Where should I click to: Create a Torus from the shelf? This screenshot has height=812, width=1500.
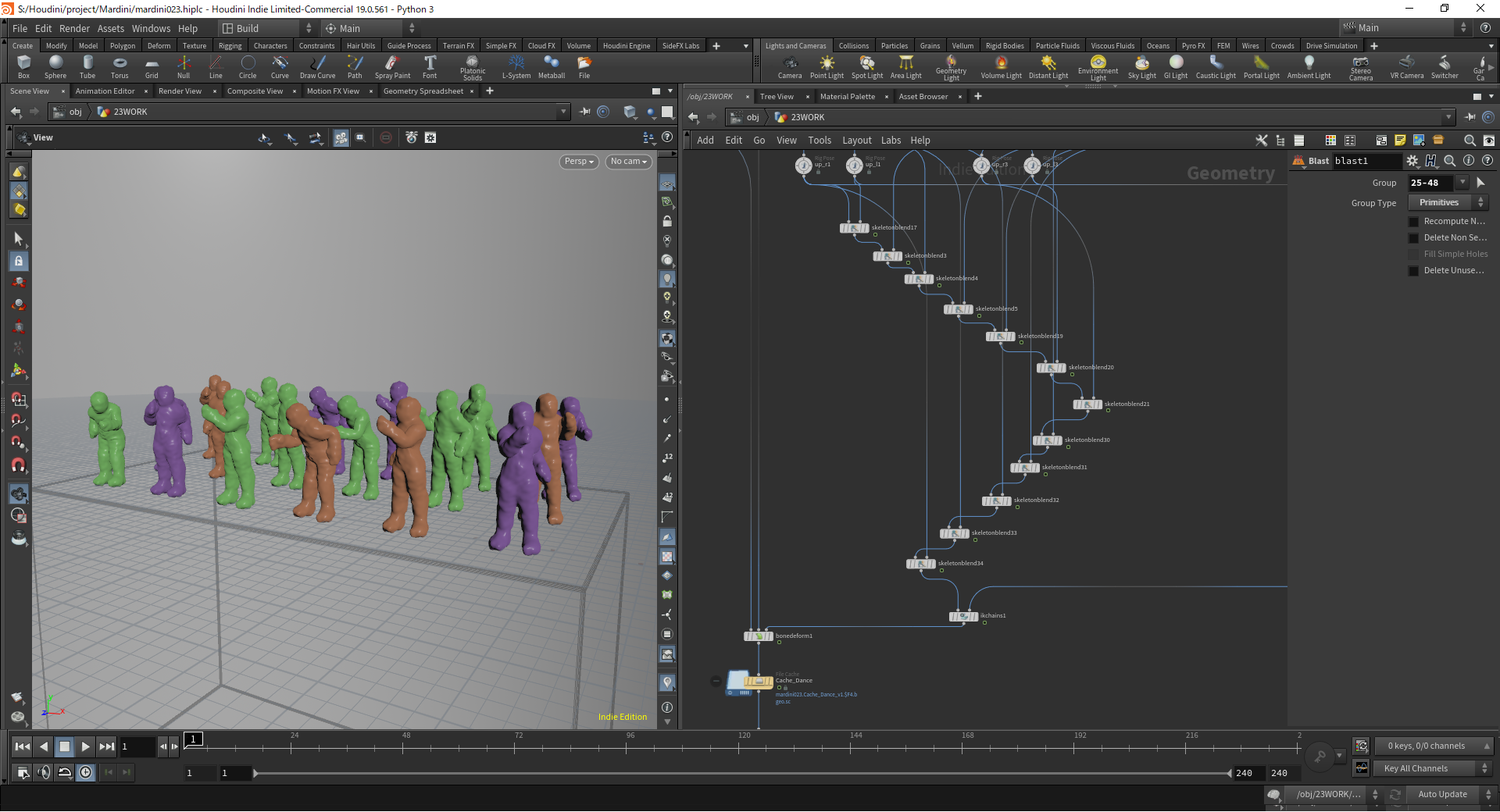tap(120, 67)
